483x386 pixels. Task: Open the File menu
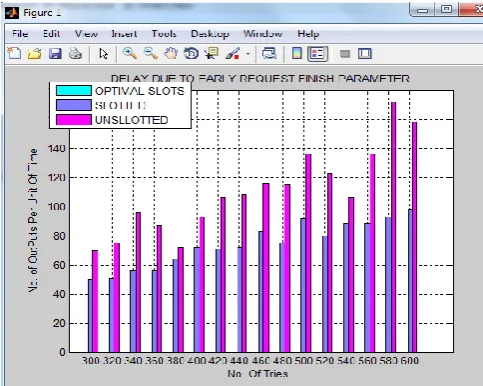point(20,34)
